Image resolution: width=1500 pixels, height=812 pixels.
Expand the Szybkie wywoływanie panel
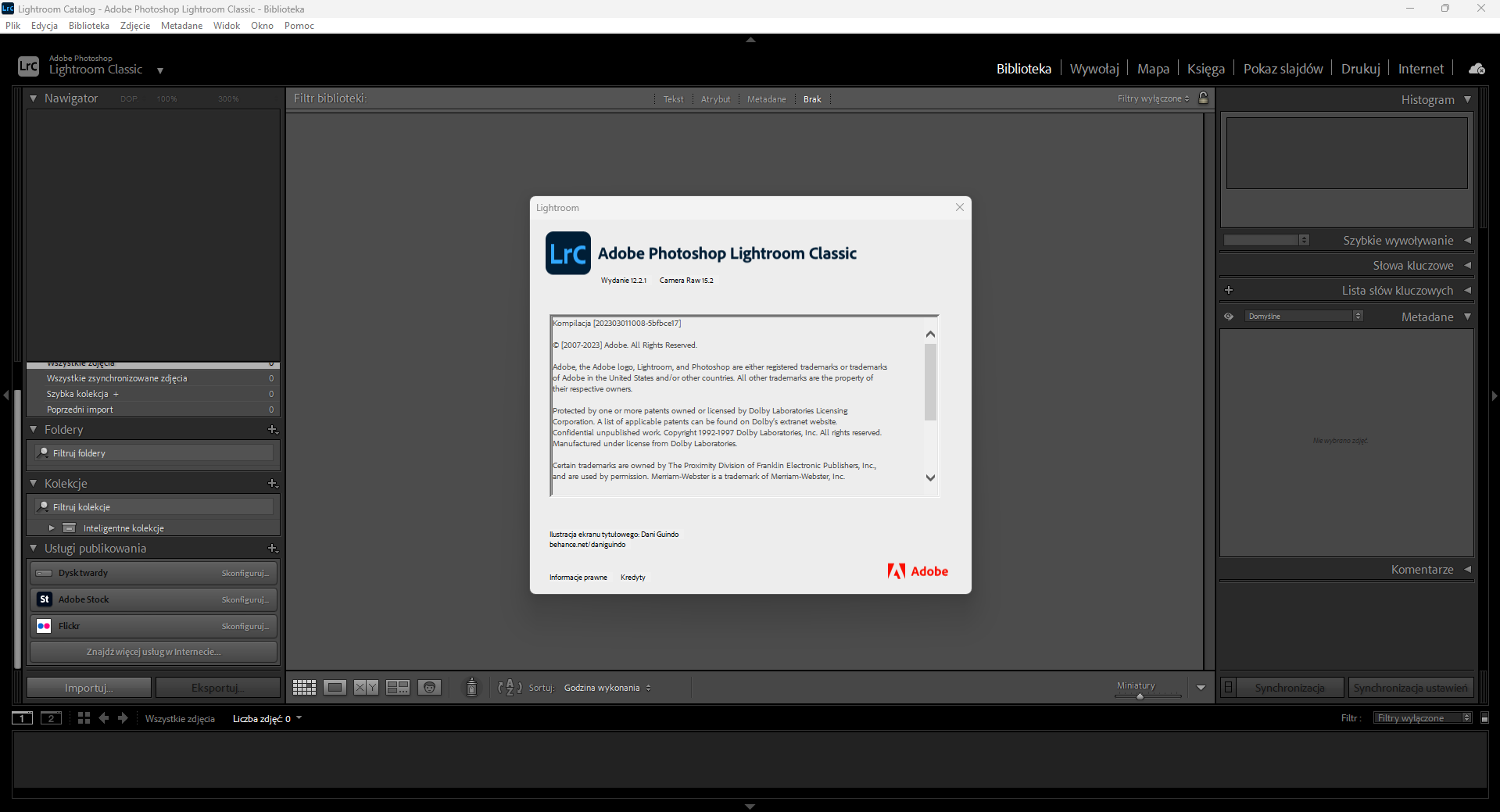[x=1467, y=241]
